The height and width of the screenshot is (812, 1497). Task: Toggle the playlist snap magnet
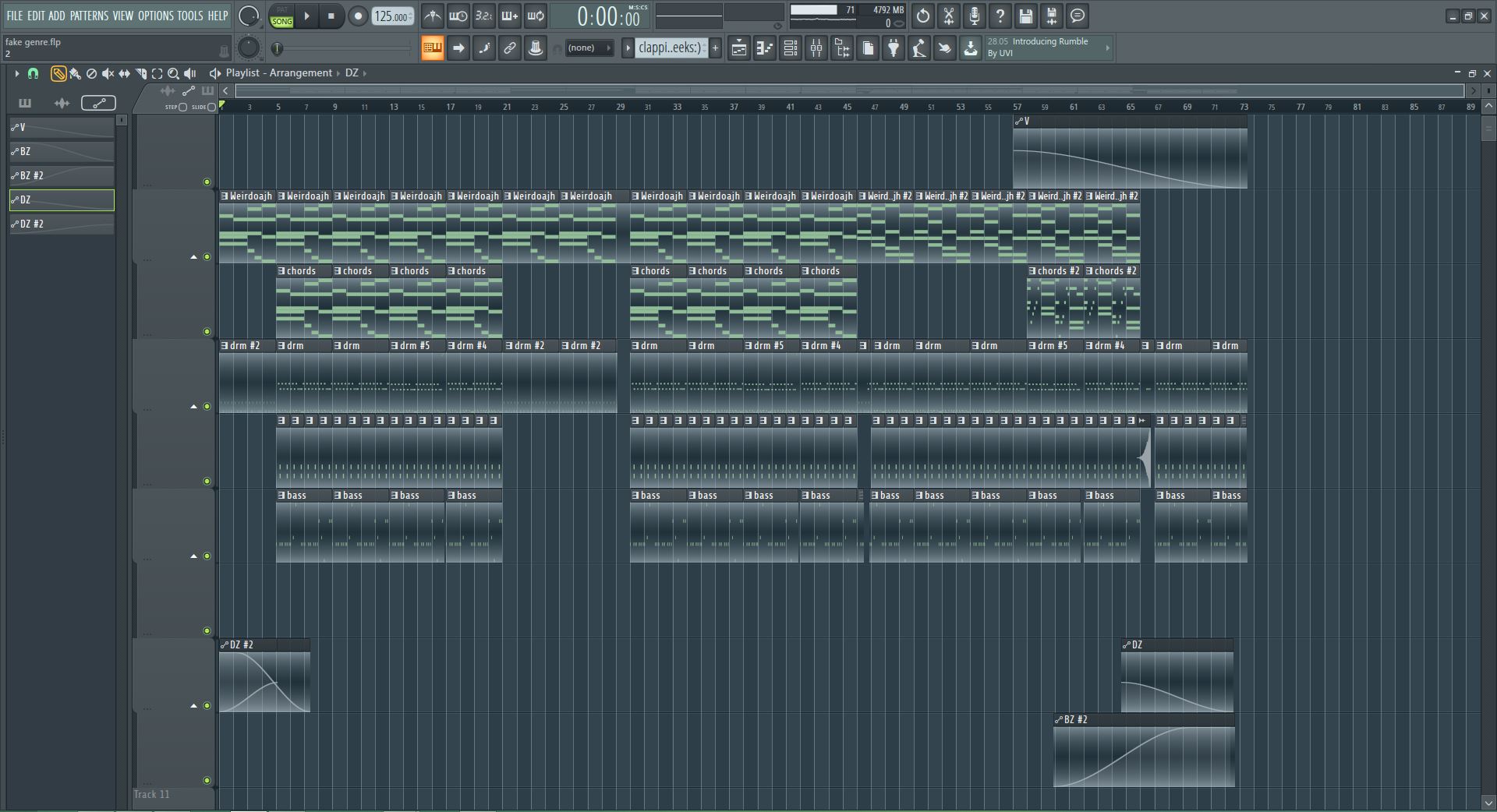coord(33,73)
